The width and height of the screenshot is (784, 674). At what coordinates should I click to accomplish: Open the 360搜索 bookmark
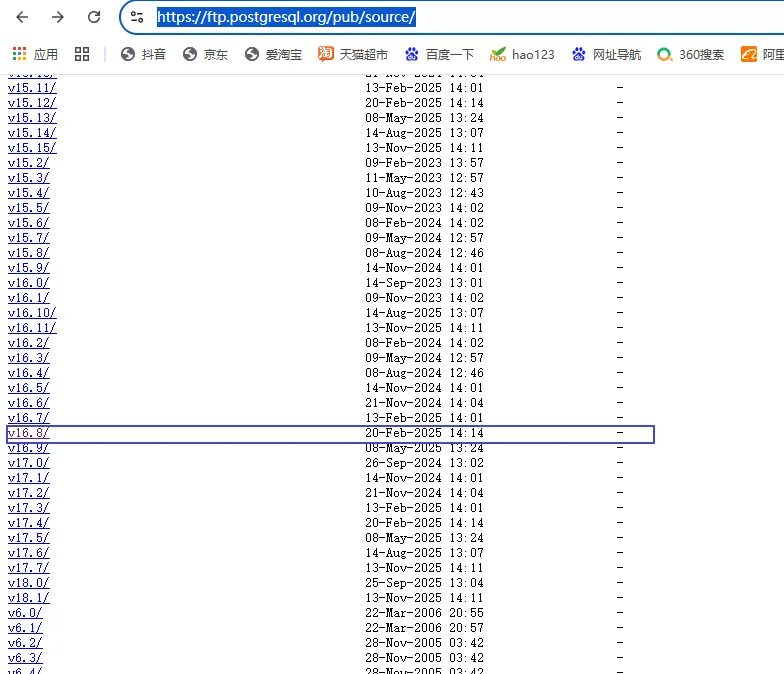click(x=690, y=54)
